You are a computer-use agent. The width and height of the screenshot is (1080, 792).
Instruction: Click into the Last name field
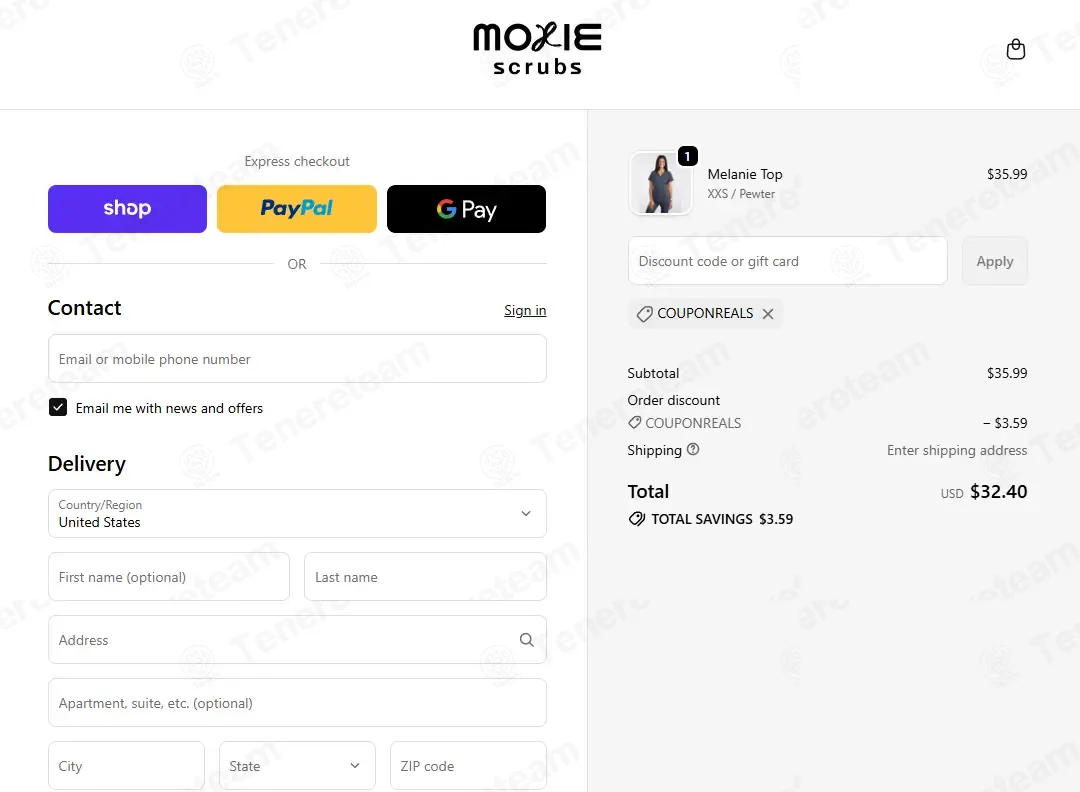pyautogui.click(x=425, y=576)
